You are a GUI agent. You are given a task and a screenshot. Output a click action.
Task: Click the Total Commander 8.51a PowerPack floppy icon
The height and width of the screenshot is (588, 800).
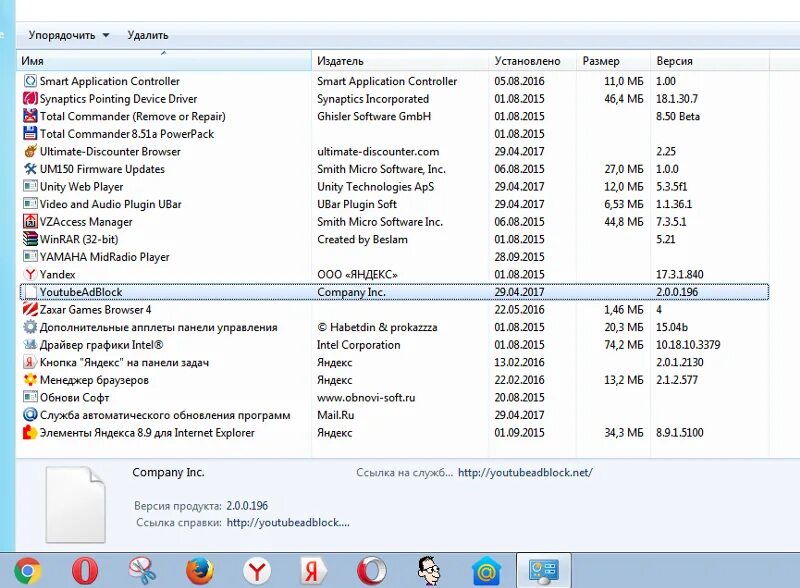pyautogui.click(x=30, y=134)
